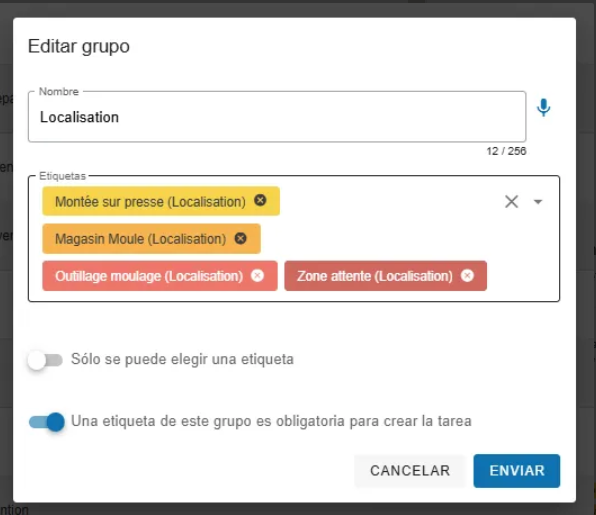The image size is (596, 515).
Task: Click the Editar grupo dialog title
Action: (x=79, y=46)
